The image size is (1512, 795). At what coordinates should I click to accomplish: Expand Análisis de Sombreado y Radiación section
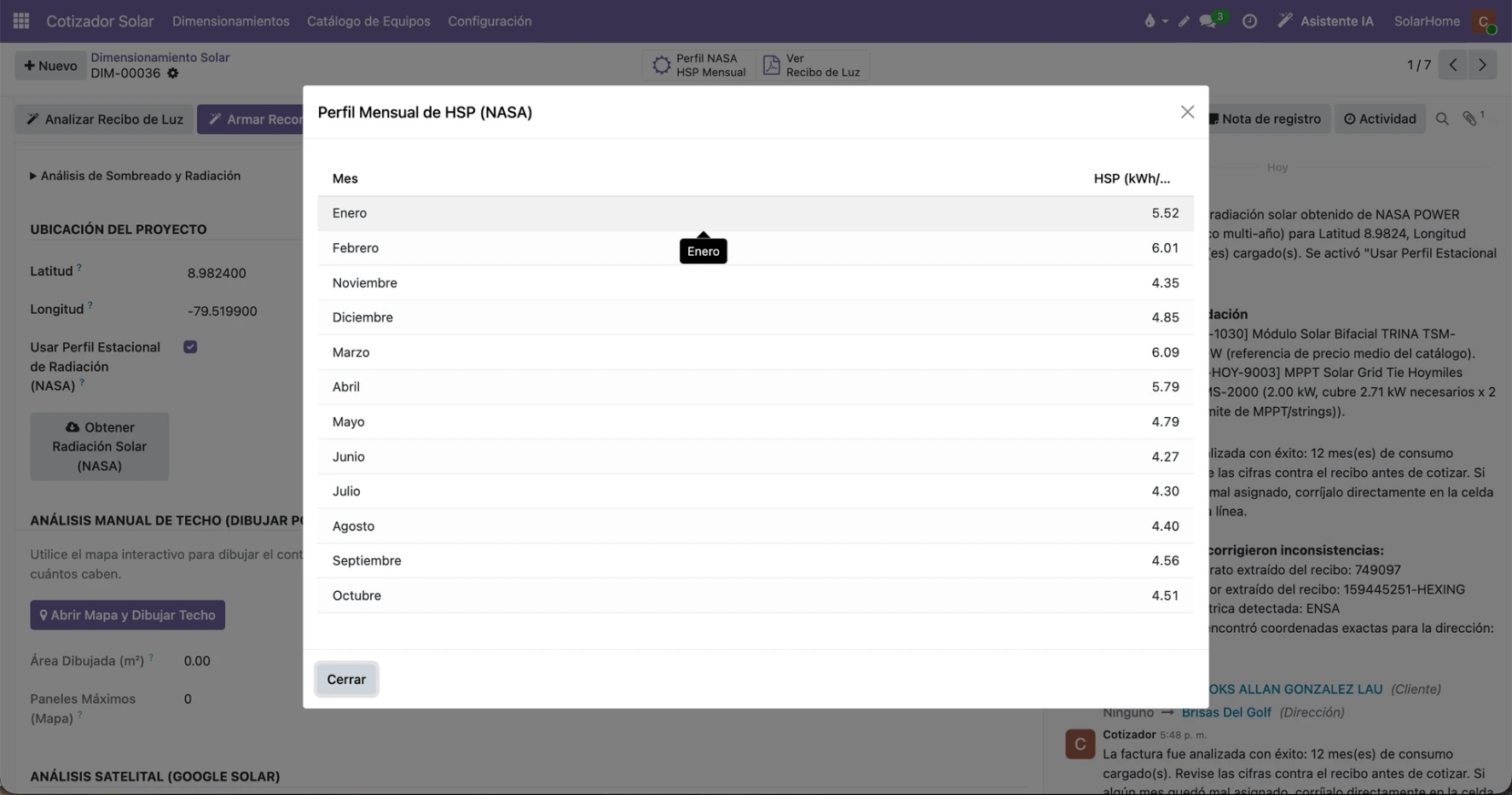pyautogui.click(x=136, y=176)
